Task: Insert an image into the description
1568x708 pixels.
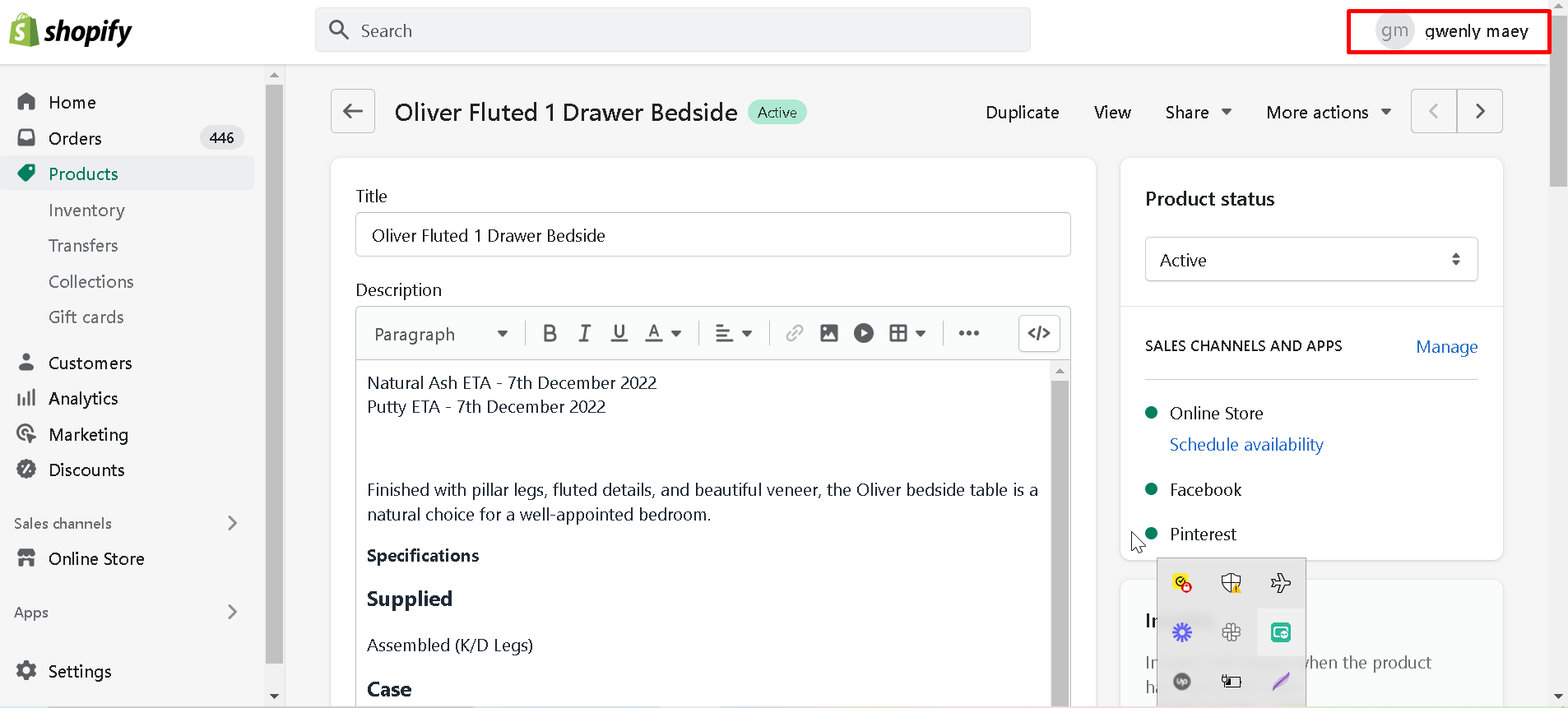Action: (x=829, y=333)
